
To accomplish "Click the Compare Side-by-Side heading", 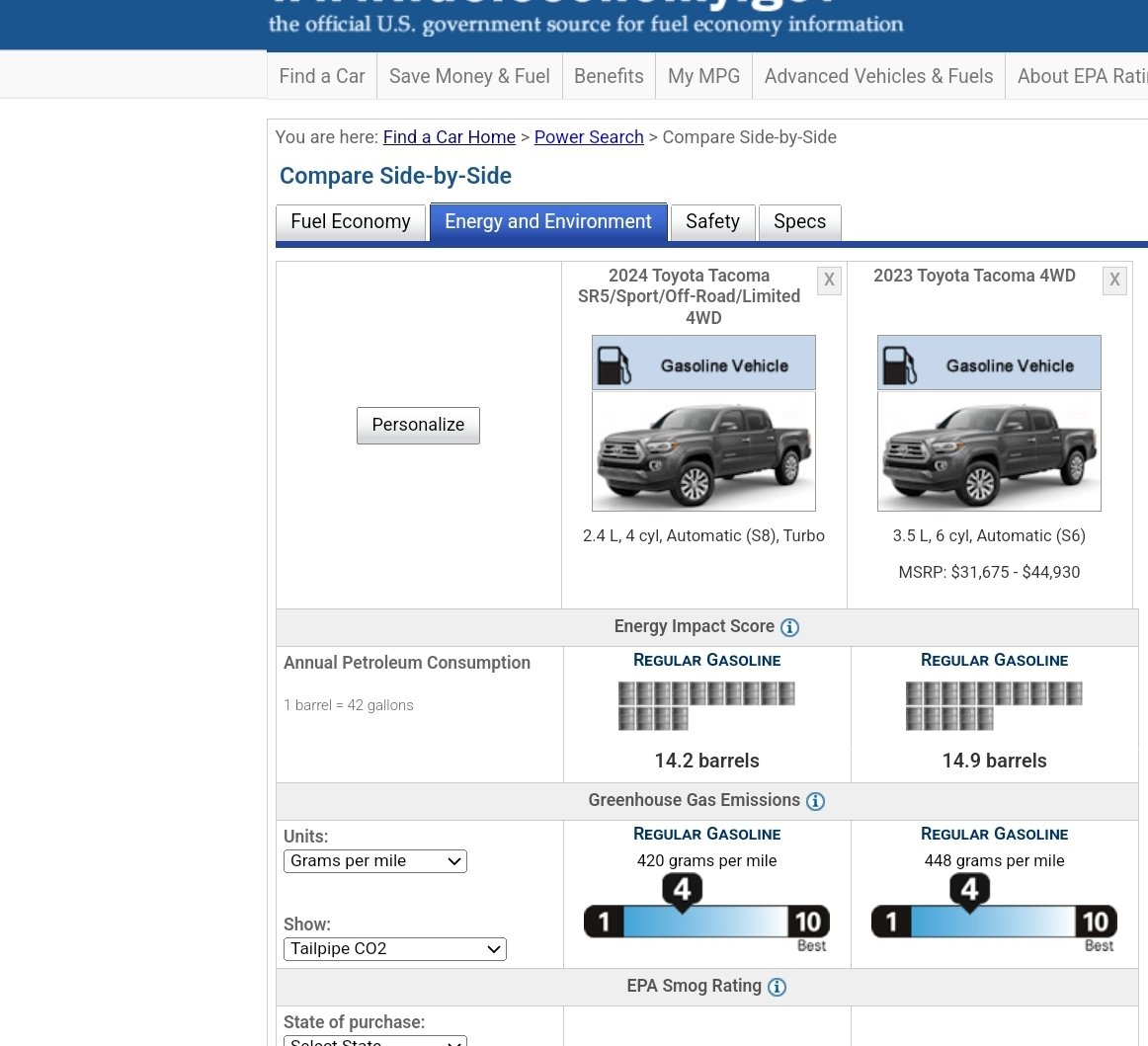I will (395, 177).
